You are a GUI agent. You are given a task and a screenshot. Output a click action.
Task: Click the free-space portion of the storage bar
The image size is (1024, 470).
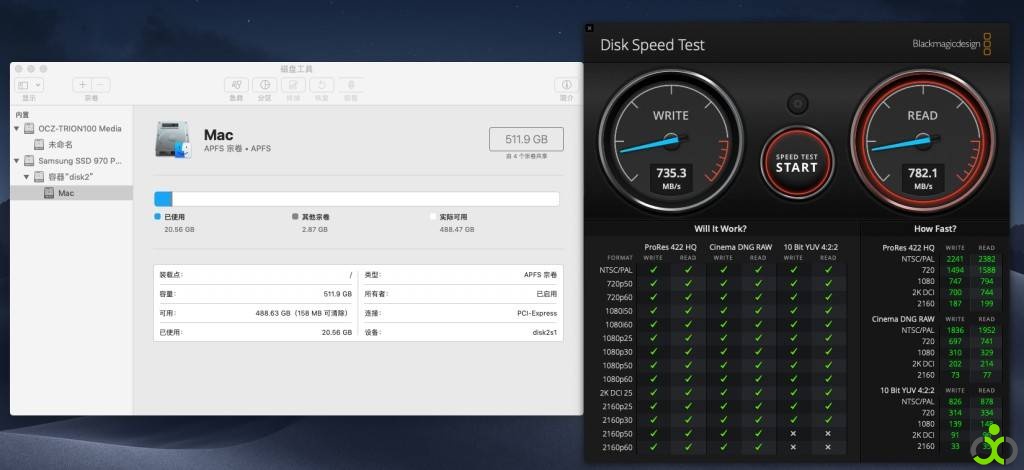(x=366, y=199)
